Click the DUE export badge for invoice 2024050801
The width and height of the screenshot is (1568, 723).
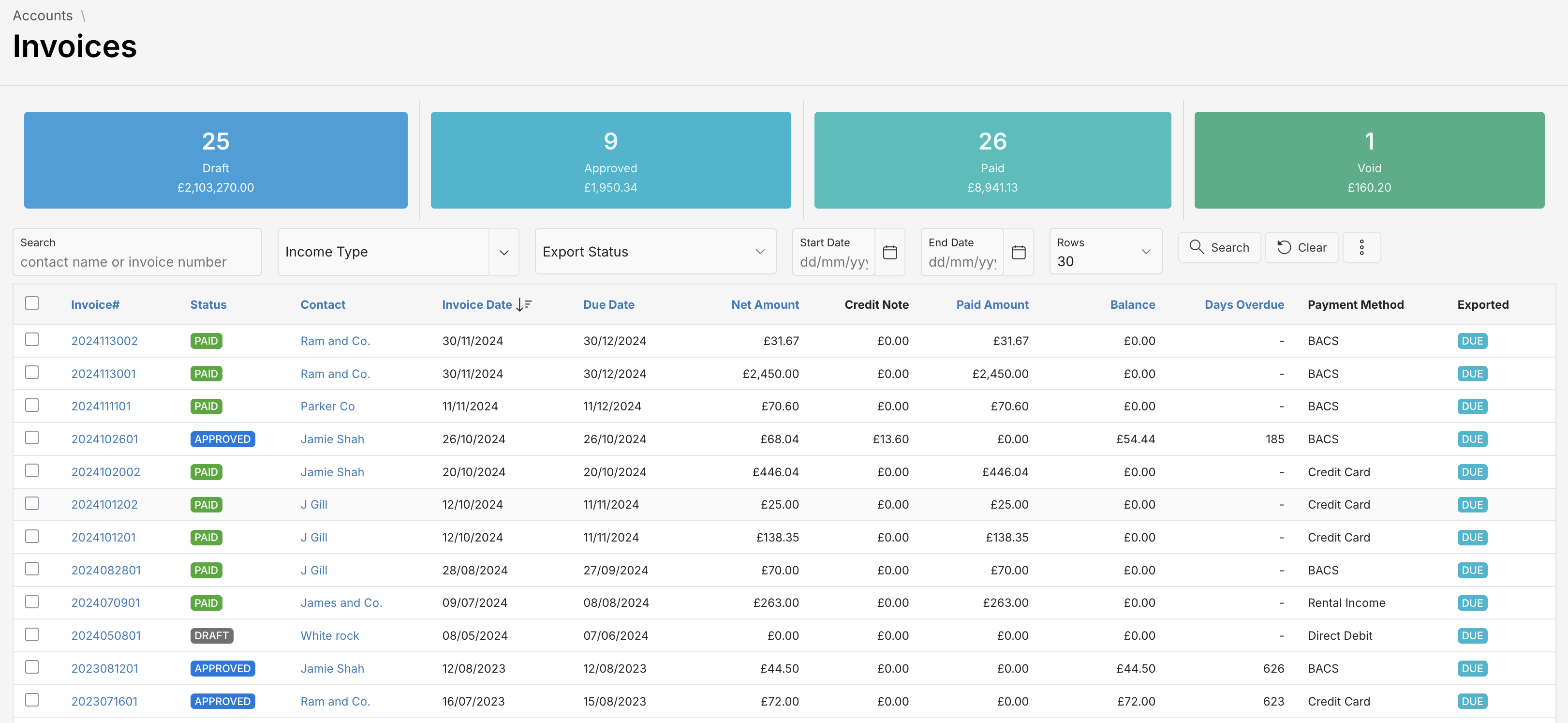(1472, 635)
